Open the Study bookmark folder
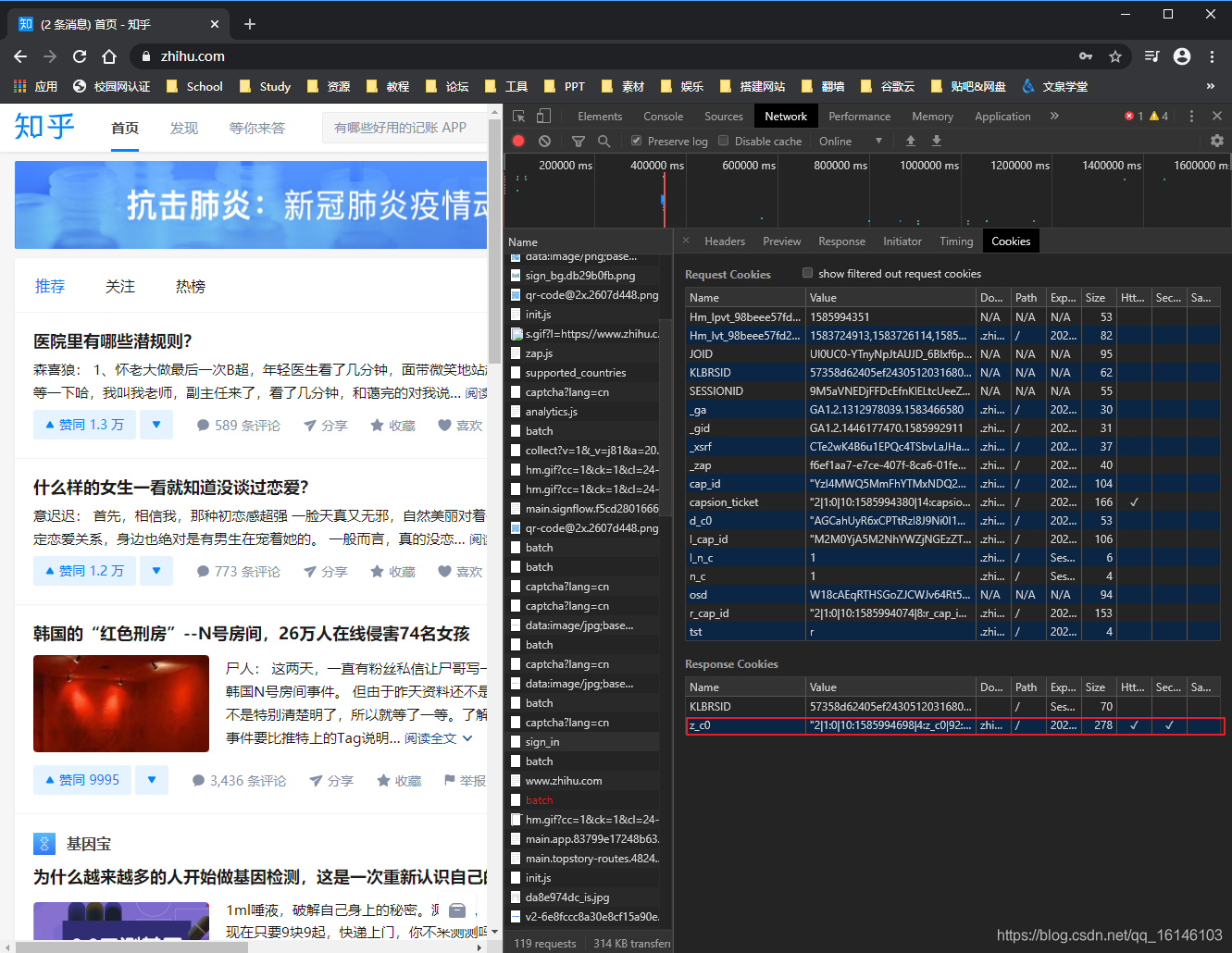The image size is (1232, 953). pyautogui.click(x=266, y=86)
